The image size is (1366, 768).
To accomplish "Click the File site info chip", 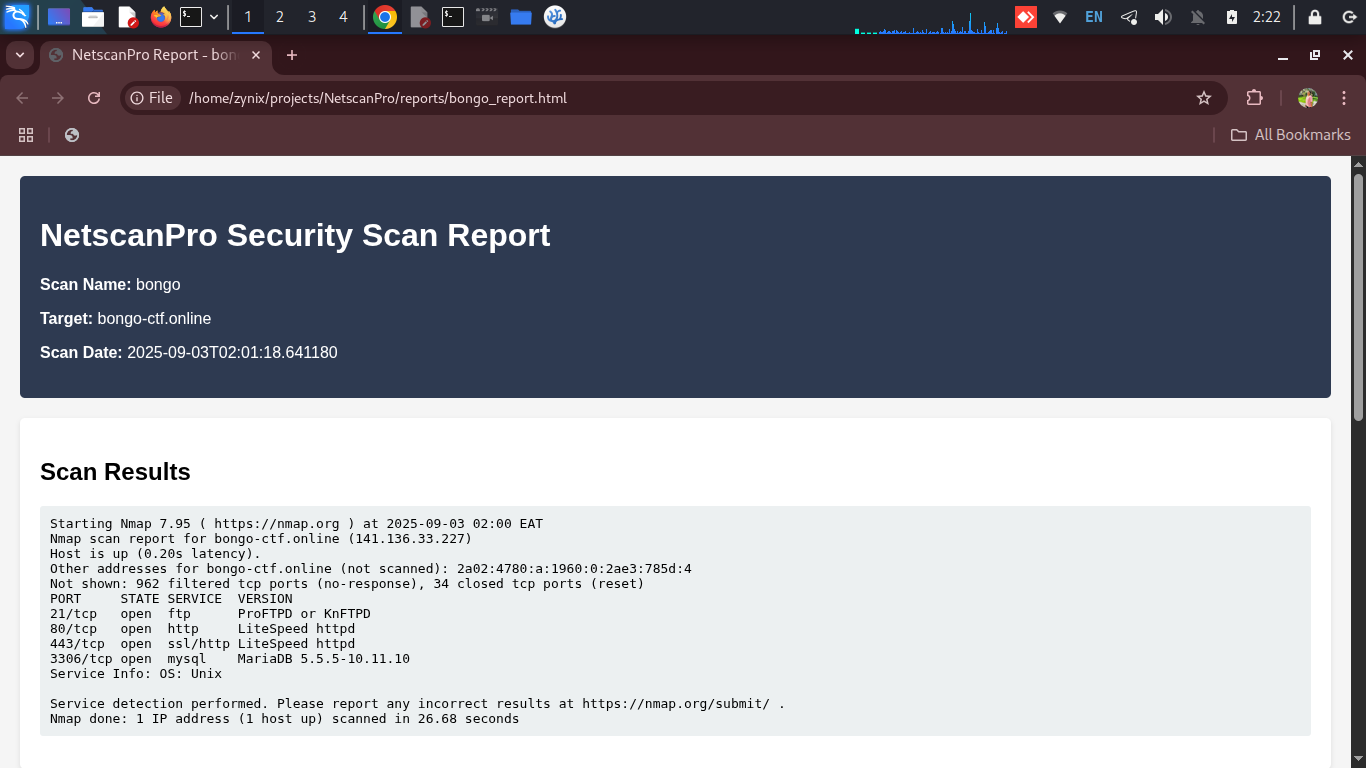I will (152, 98).
